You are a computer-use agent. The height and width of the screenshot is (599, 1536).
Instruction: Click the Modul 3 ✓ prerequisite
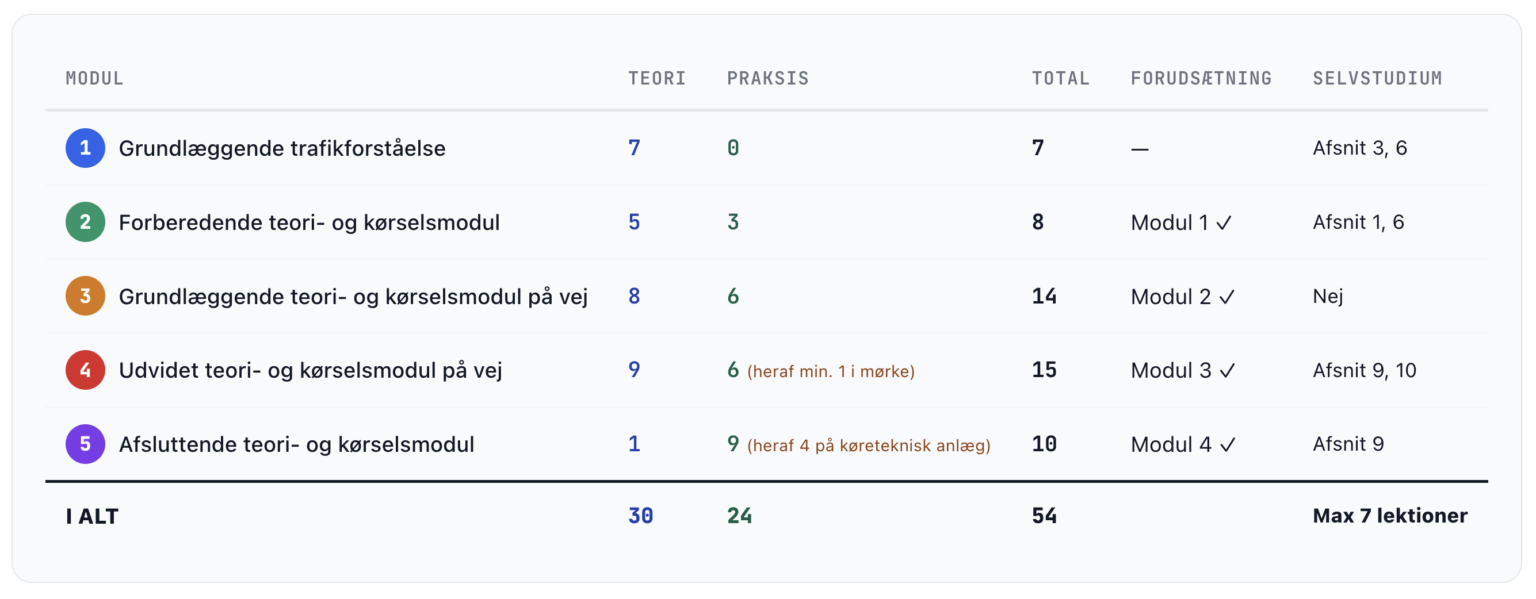click(x=1183, y=371)
